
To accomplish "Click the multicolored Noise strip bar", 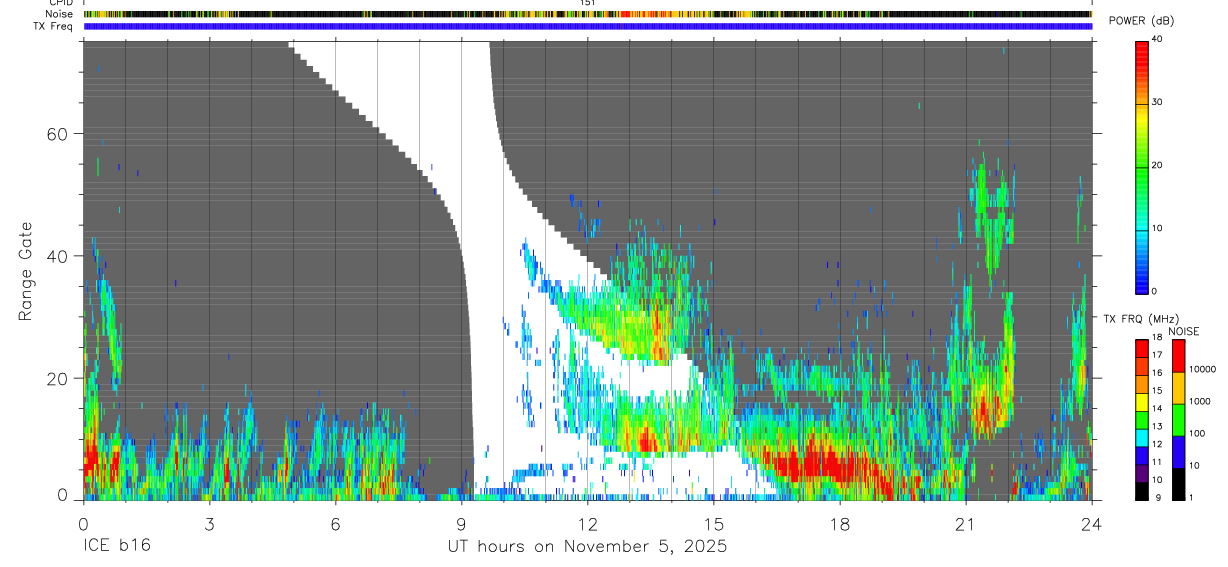I will (587, 14).
